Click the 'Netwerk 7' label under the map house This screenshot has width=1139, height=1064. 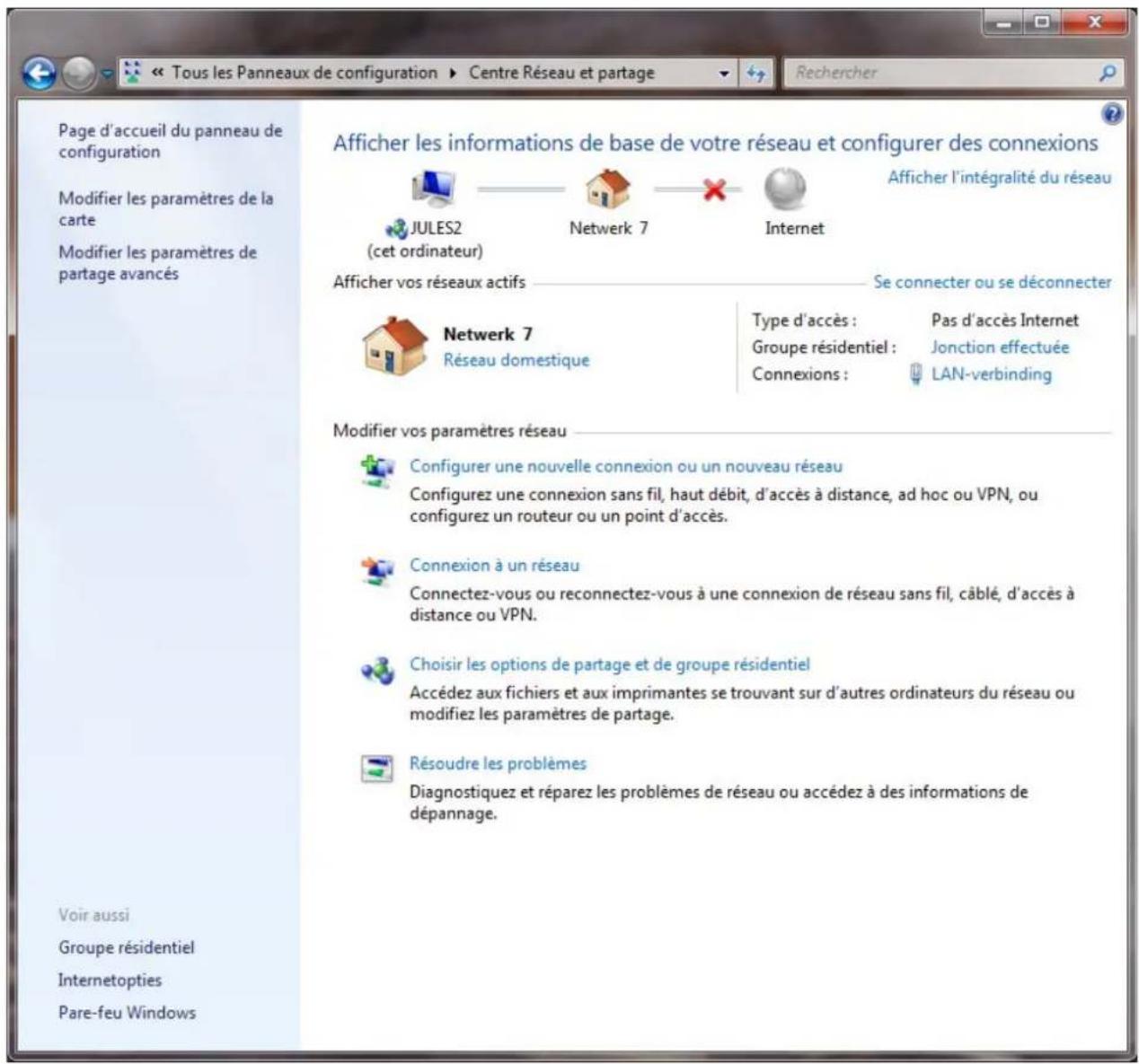608,228
